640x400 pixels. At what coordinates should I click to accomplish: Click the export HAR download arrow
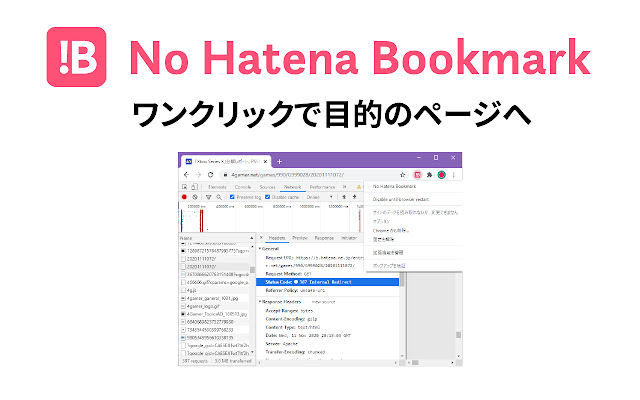[355, 197]
